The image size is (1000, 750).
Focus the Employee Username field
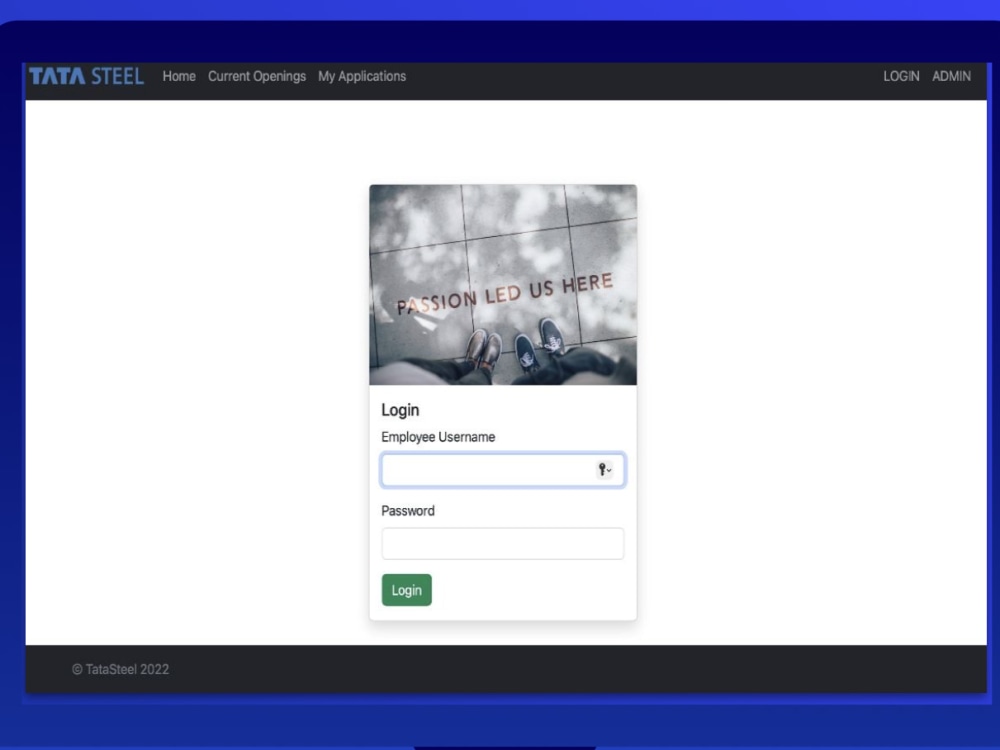click(503, 470)
